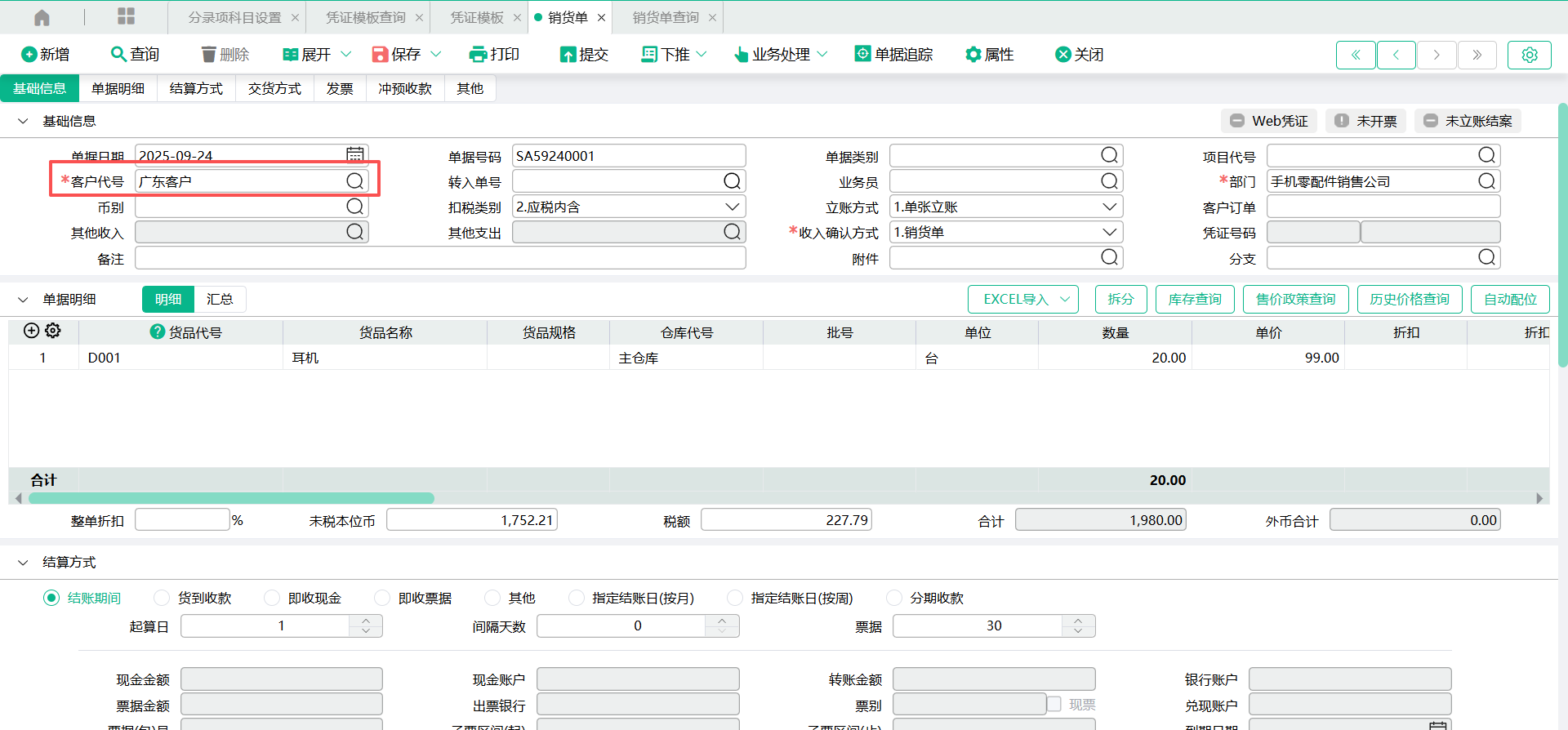Open grid column settings gear icon
The width and height of the screenshot is (1568, 730).
pyautogui.click(x=53, y=331)
